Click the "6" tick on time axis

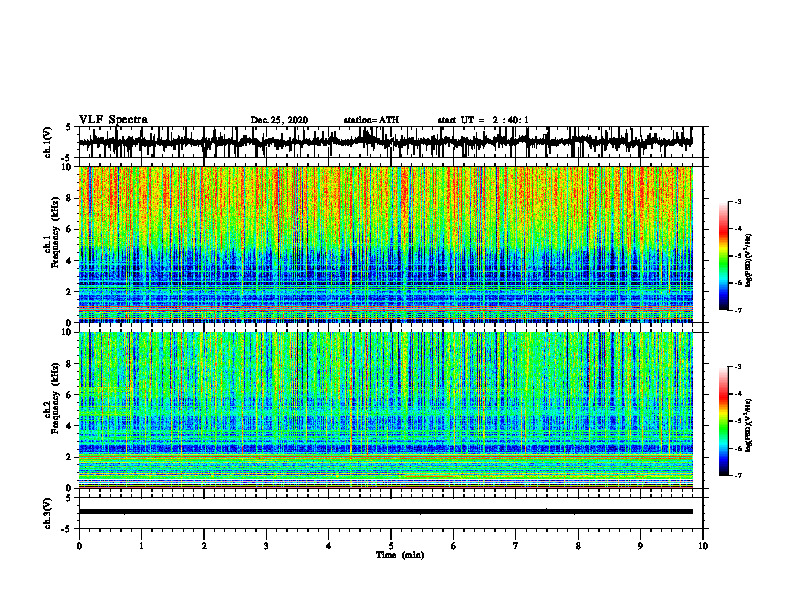click(x=454, y=546)
